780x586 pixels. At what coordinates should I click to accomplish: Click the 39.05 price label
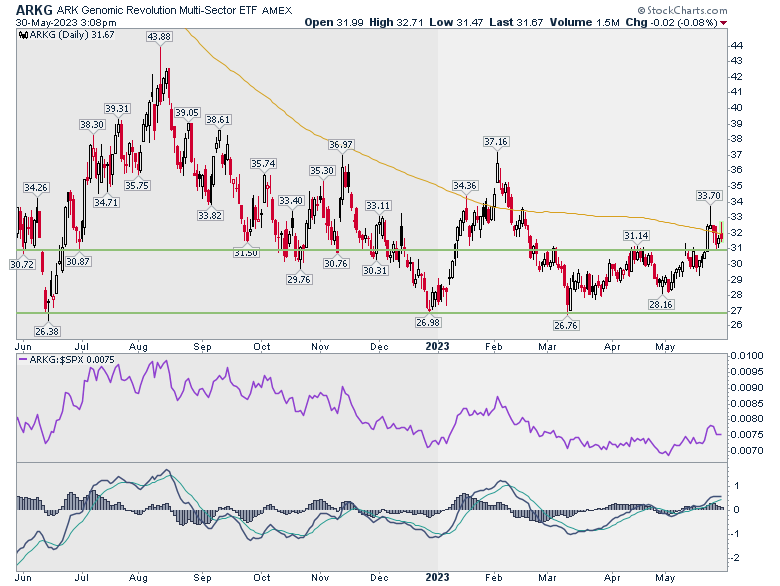[187, 113]
